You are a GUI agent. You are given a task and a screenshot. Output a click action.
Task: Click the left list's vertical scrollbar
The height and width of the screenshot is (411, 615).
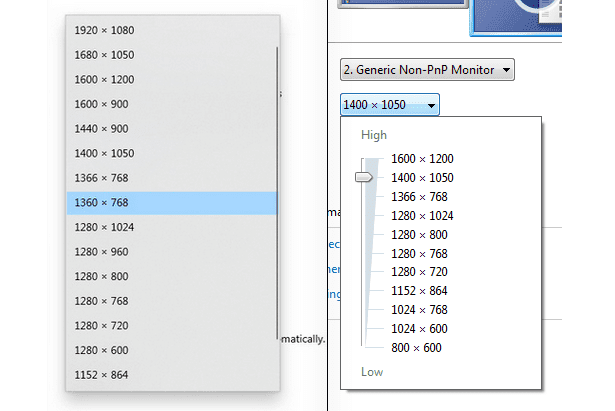[x=277, y=193]
